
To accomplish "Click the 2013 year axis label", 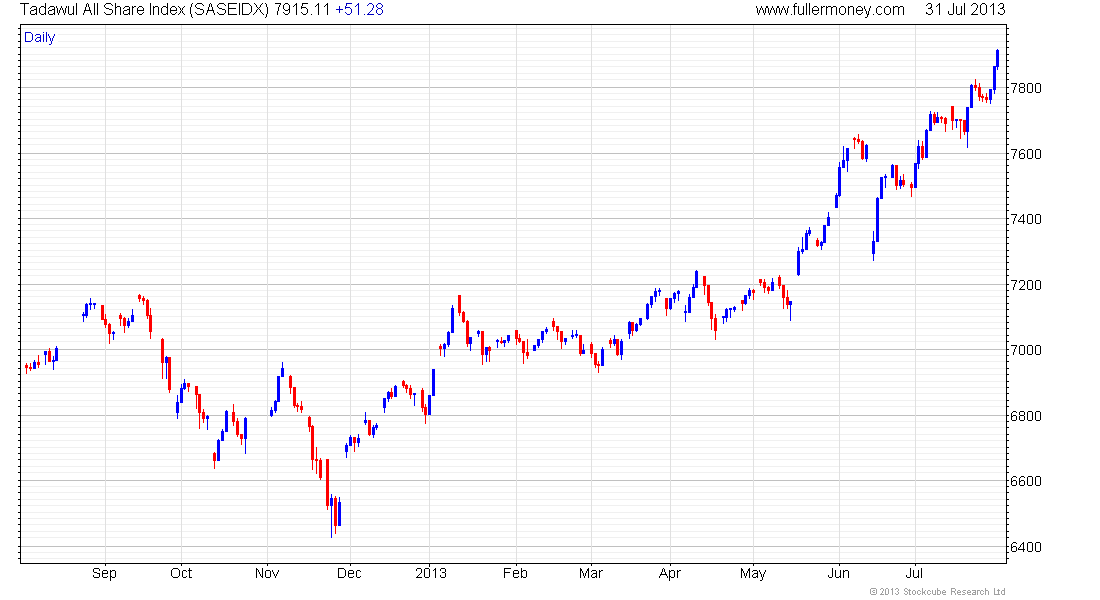I will tap(431, 573).
